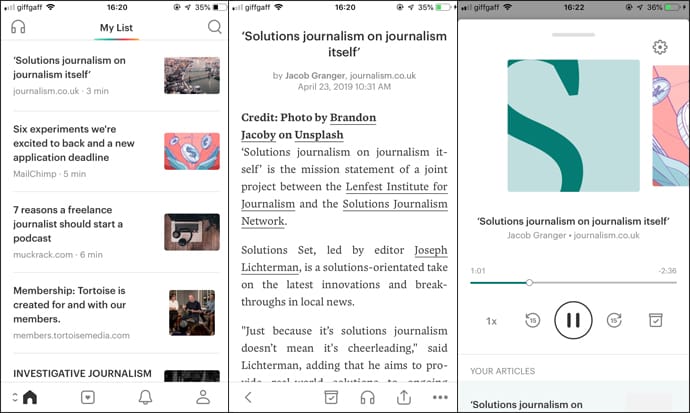The width and height of the screenshot is (690, 413).
Task: Open Lenfest Institute for Journalism link
Action: (x=344, y=195)
